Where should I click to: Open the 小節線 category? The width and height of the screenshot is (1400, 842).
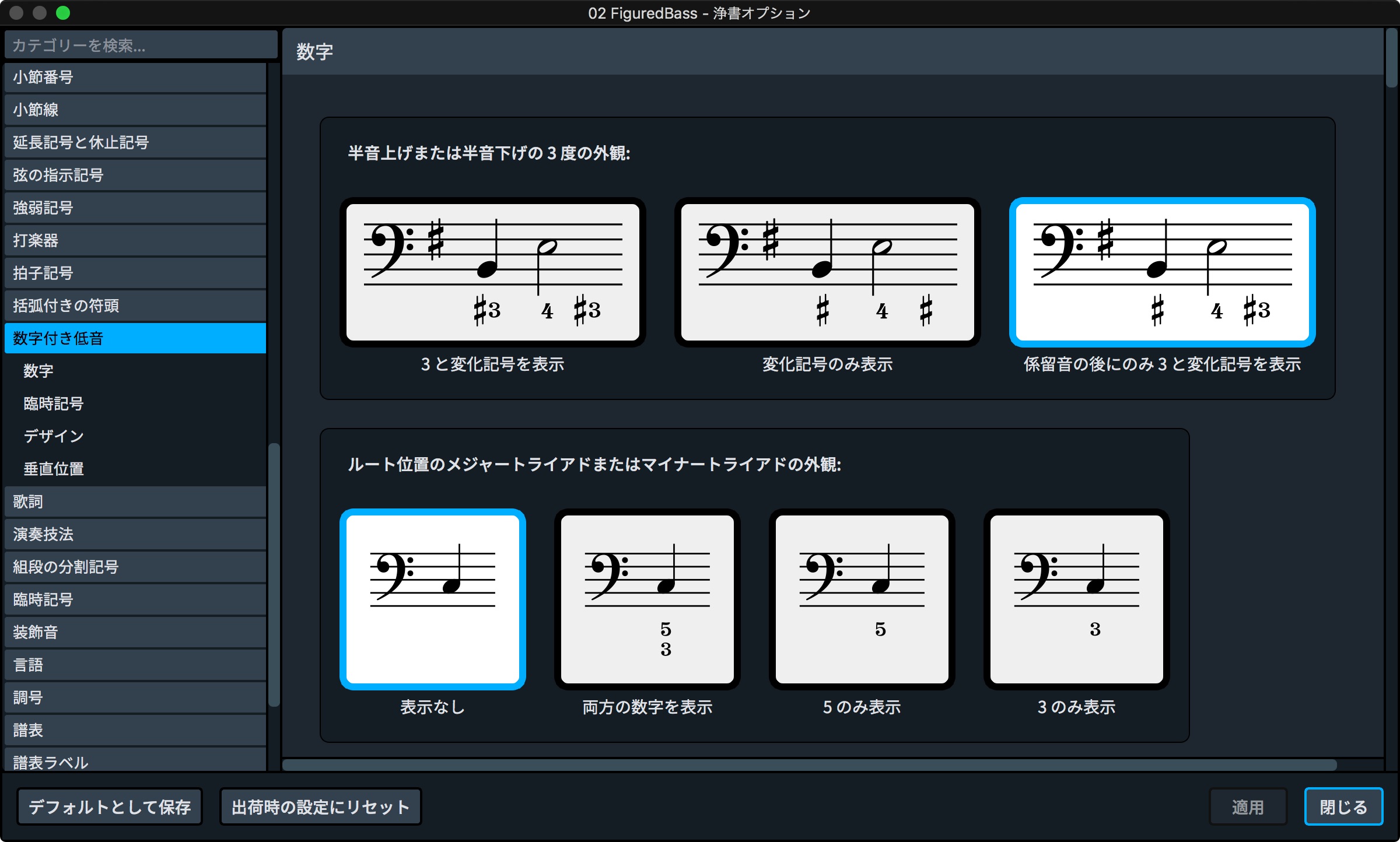[x=135, y=110]
